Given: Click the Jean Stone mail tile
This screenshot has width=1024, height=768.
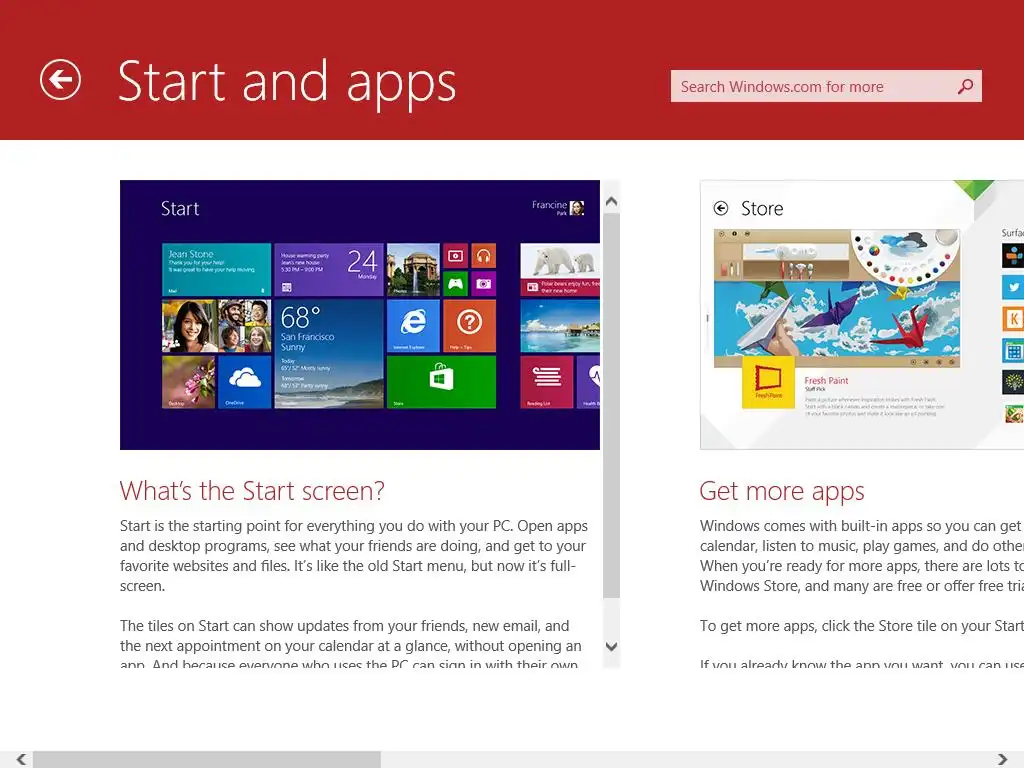Looking at the screenshot, I should [x=216, y=269].
